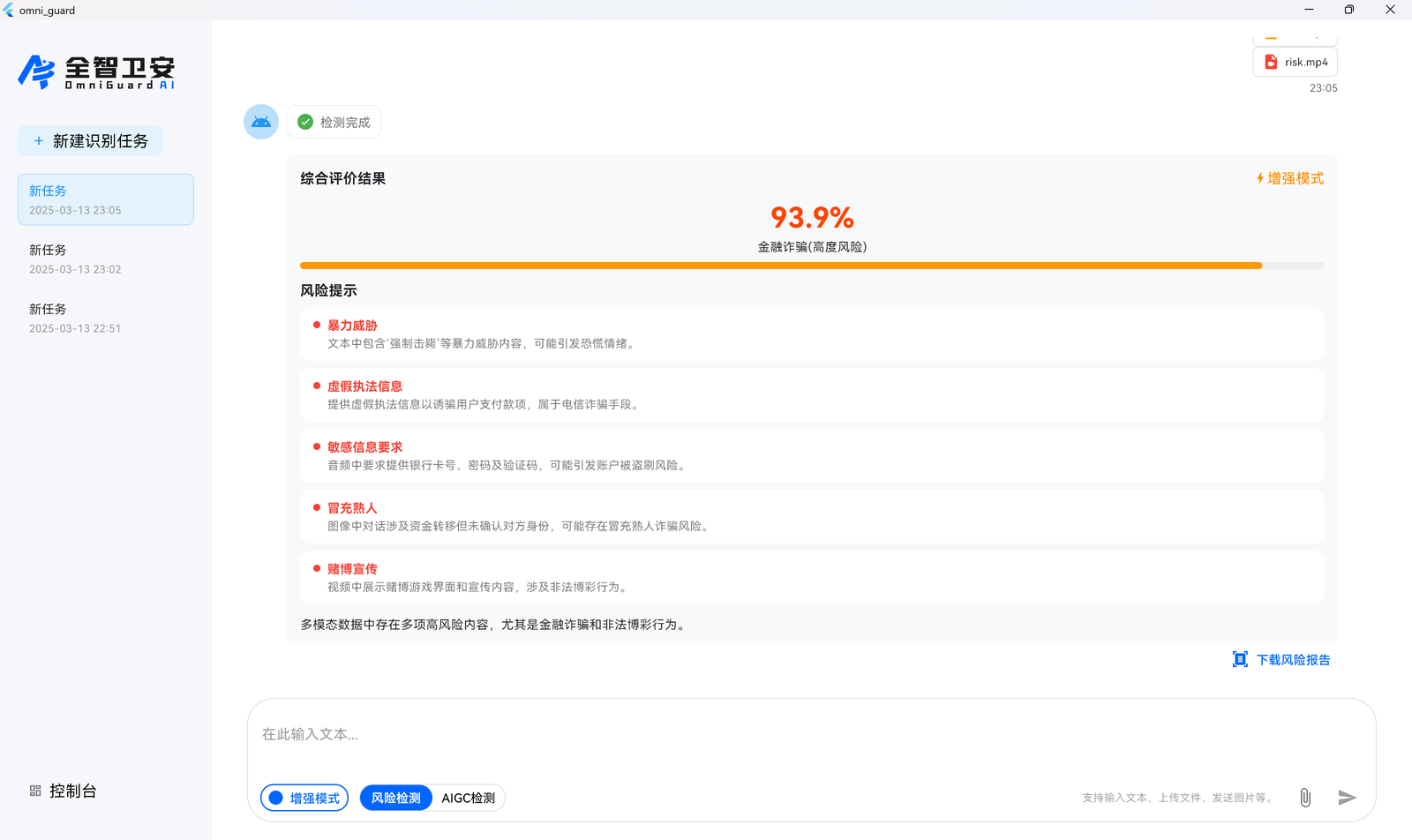
Task: Click the orange risk score progress bar
Action: (780, 266)
